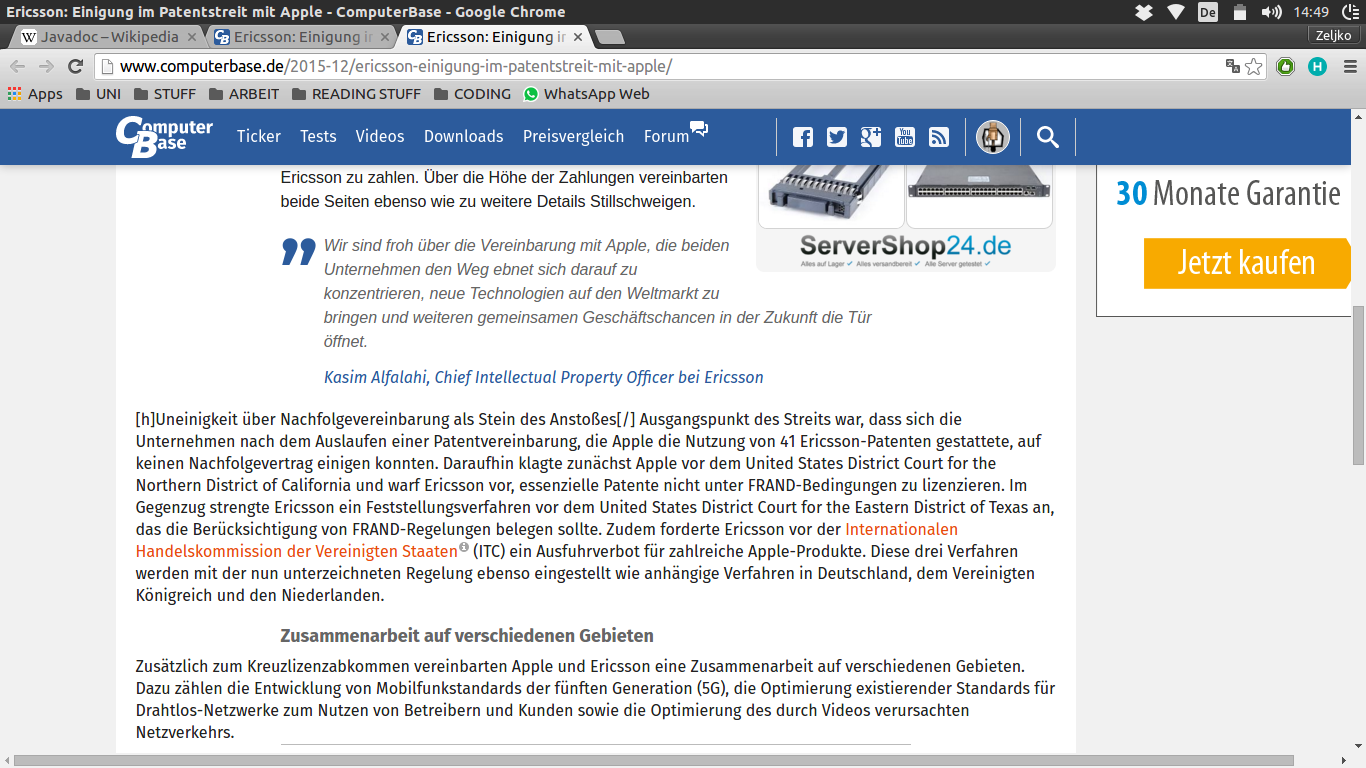Close the active Ericsson tab
Screen dimensions: 1366x768
coord(577,37)
